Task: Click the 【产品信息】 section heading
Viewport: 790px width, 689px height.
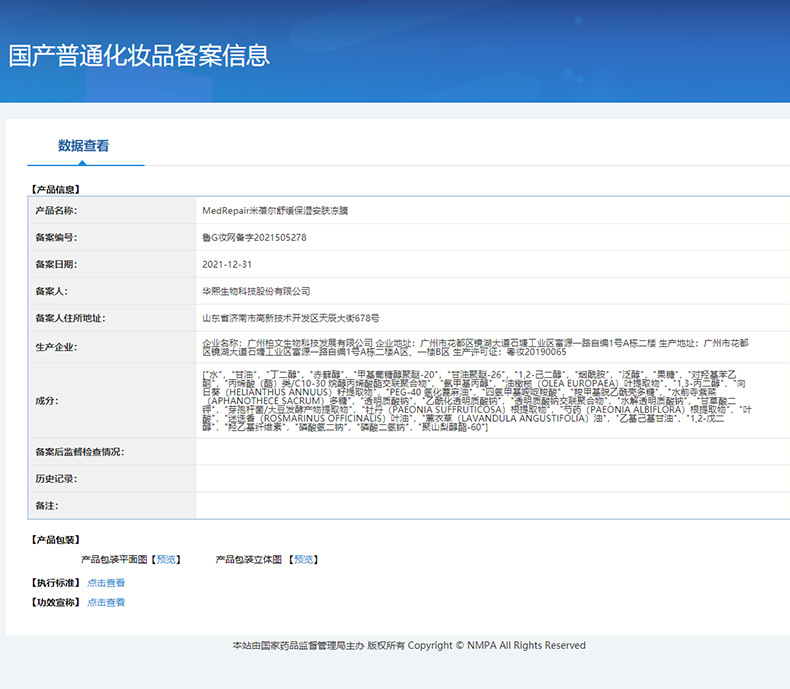Action: pos(55,189)
